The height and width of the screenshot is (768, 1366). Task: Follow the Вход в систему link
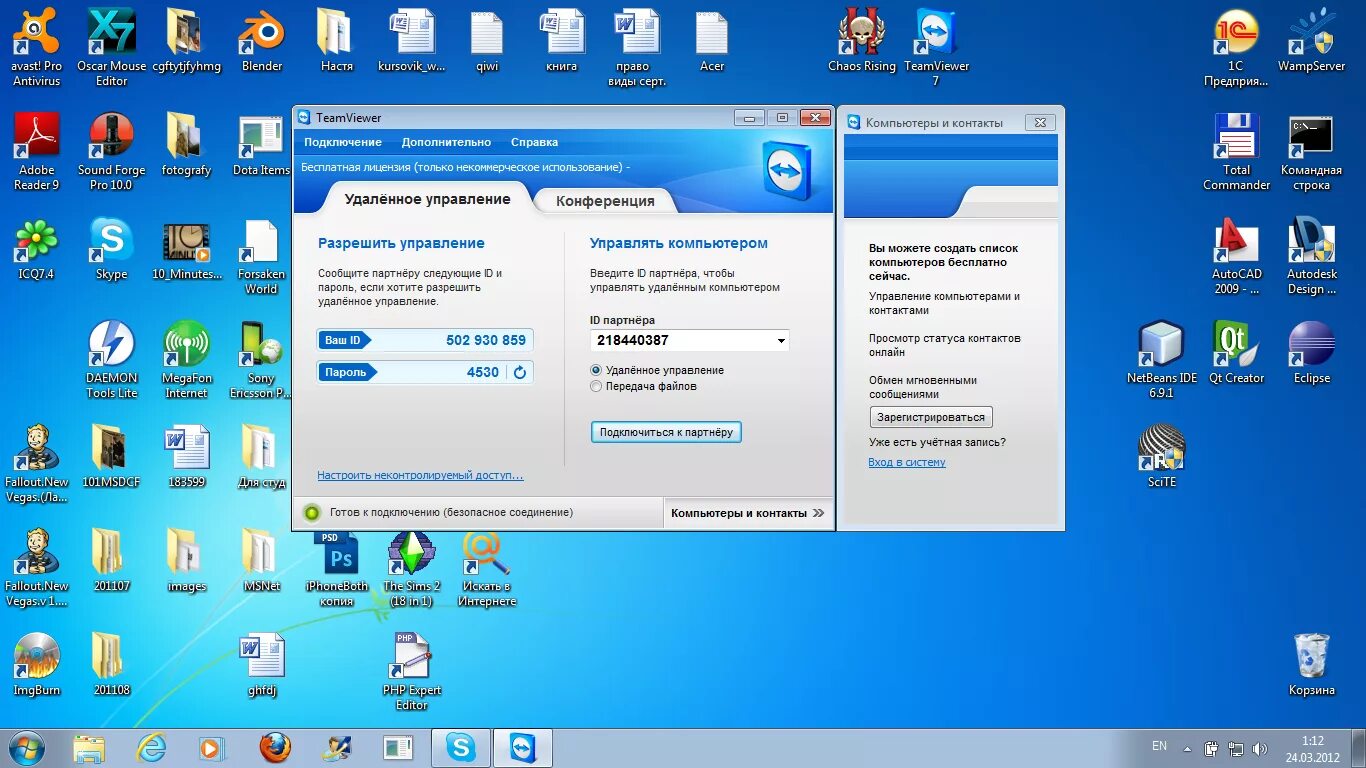pyautogui.click(x=907, y=462)
